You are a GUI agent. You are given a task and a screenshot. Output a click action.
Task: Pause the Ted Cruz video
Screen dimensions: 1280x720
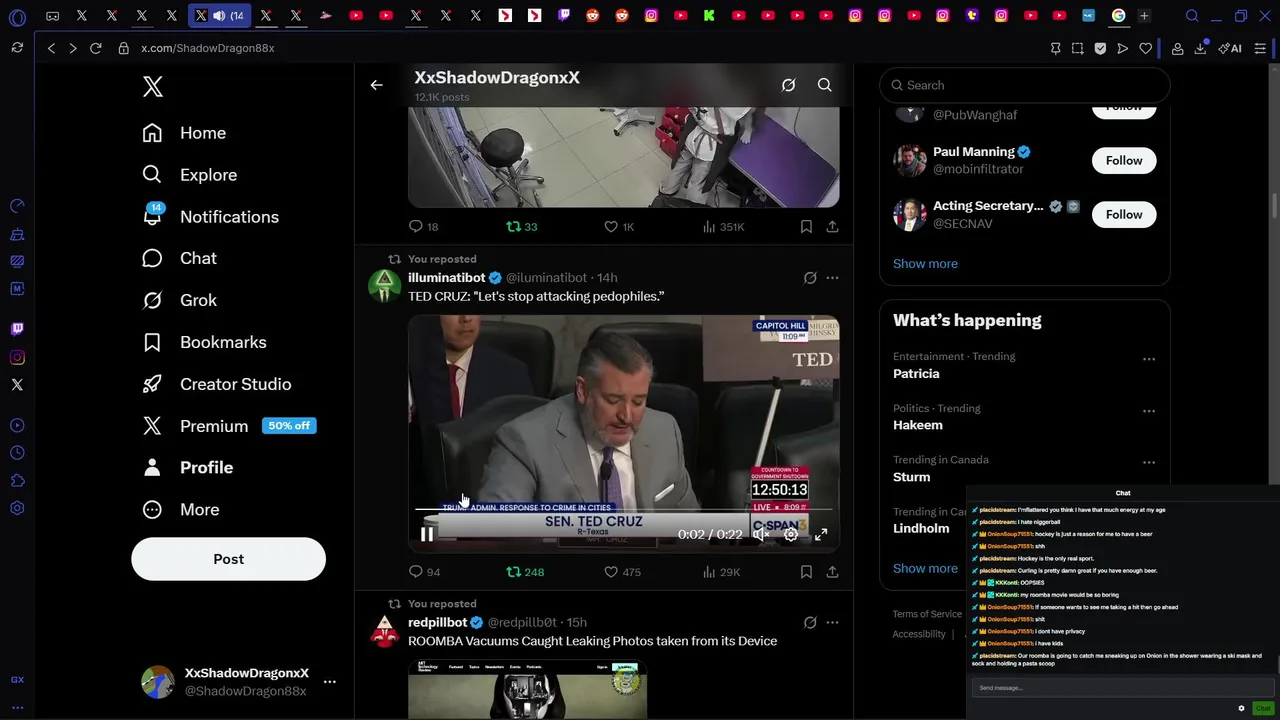coord(427,535)
